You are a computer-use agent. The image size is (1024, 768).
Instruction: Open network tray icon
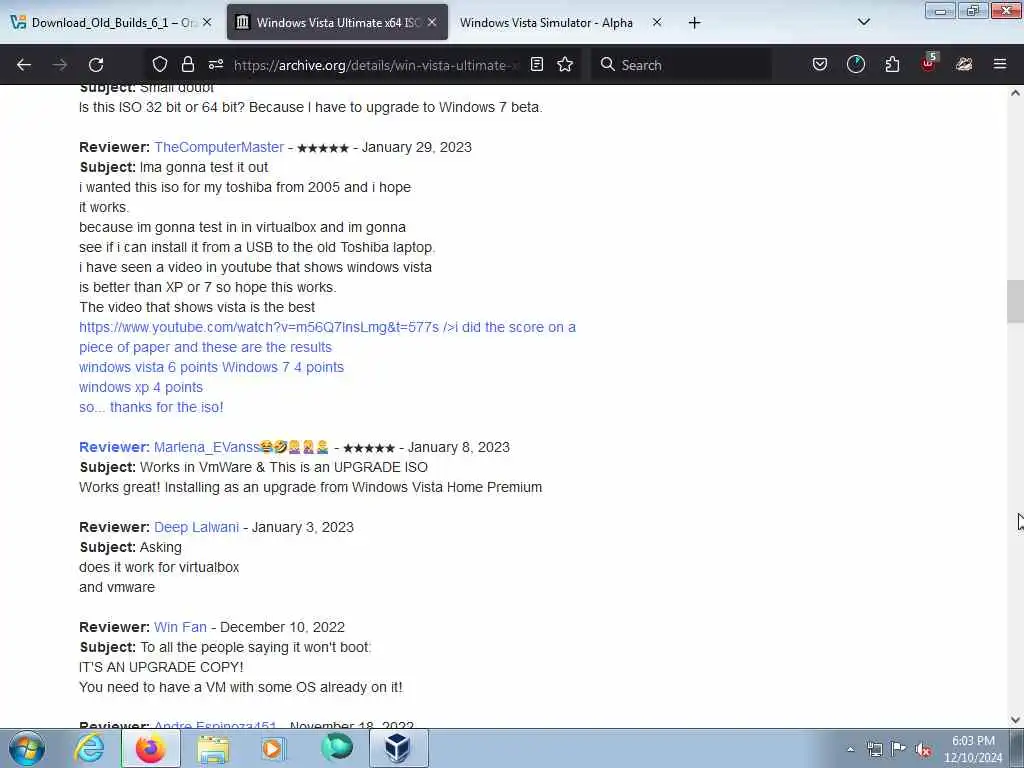coord(874,749)
